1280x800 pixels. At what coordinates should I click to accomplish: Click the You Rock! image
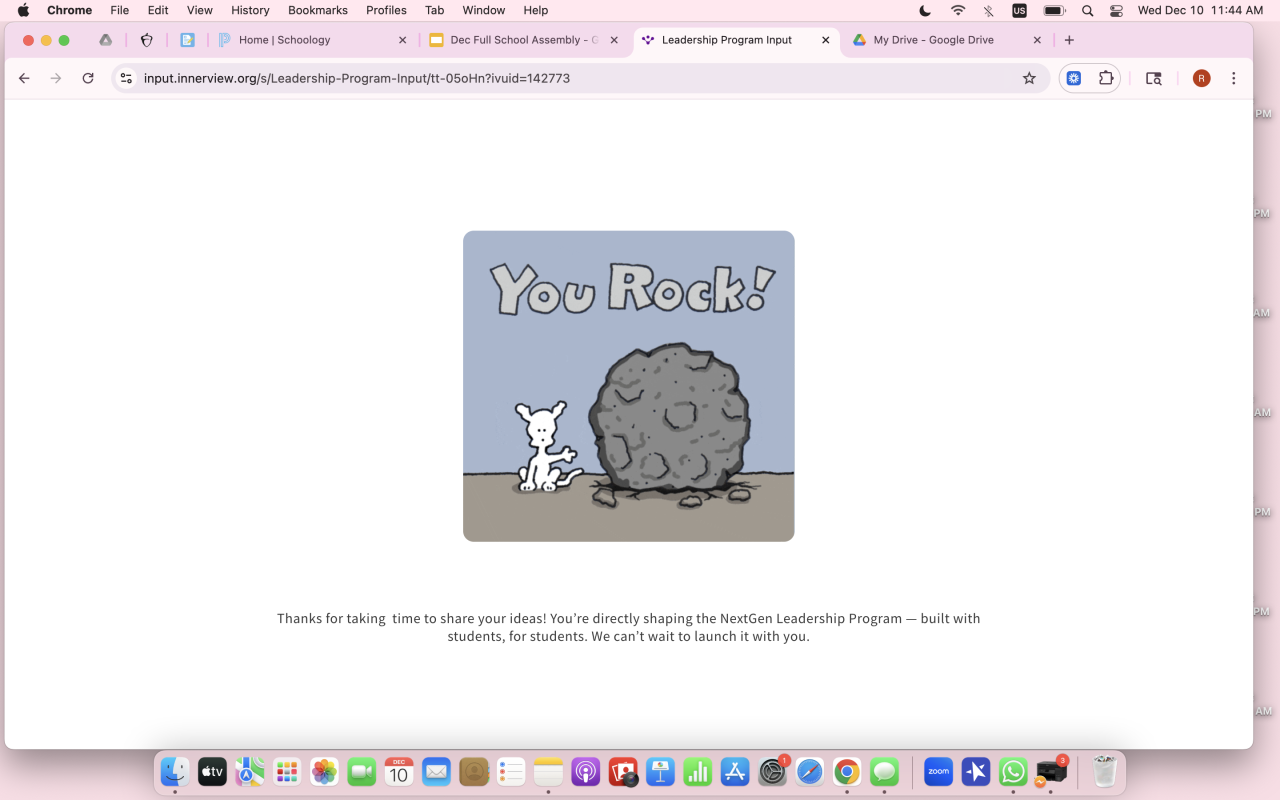[x=628, y=386]
